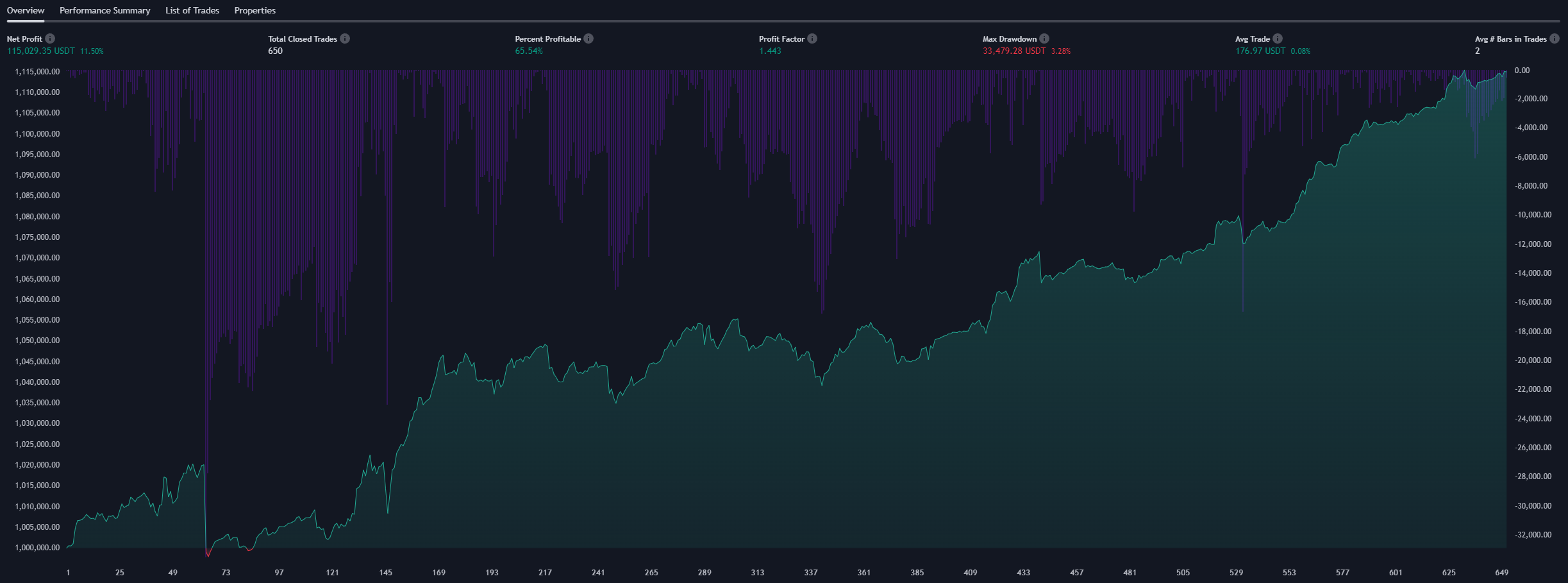The width and height of the screenshot is (1568, 583).
Task: Click trade number 649 on the x-axis
Action: [1502, 572]
